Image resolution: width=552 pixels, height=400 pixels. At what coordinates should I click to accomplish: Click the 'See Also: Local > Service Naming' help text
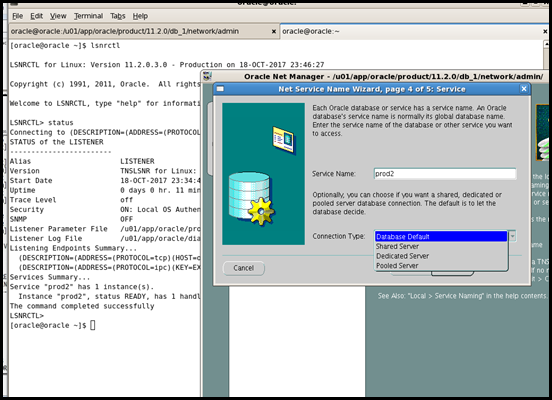462,296
